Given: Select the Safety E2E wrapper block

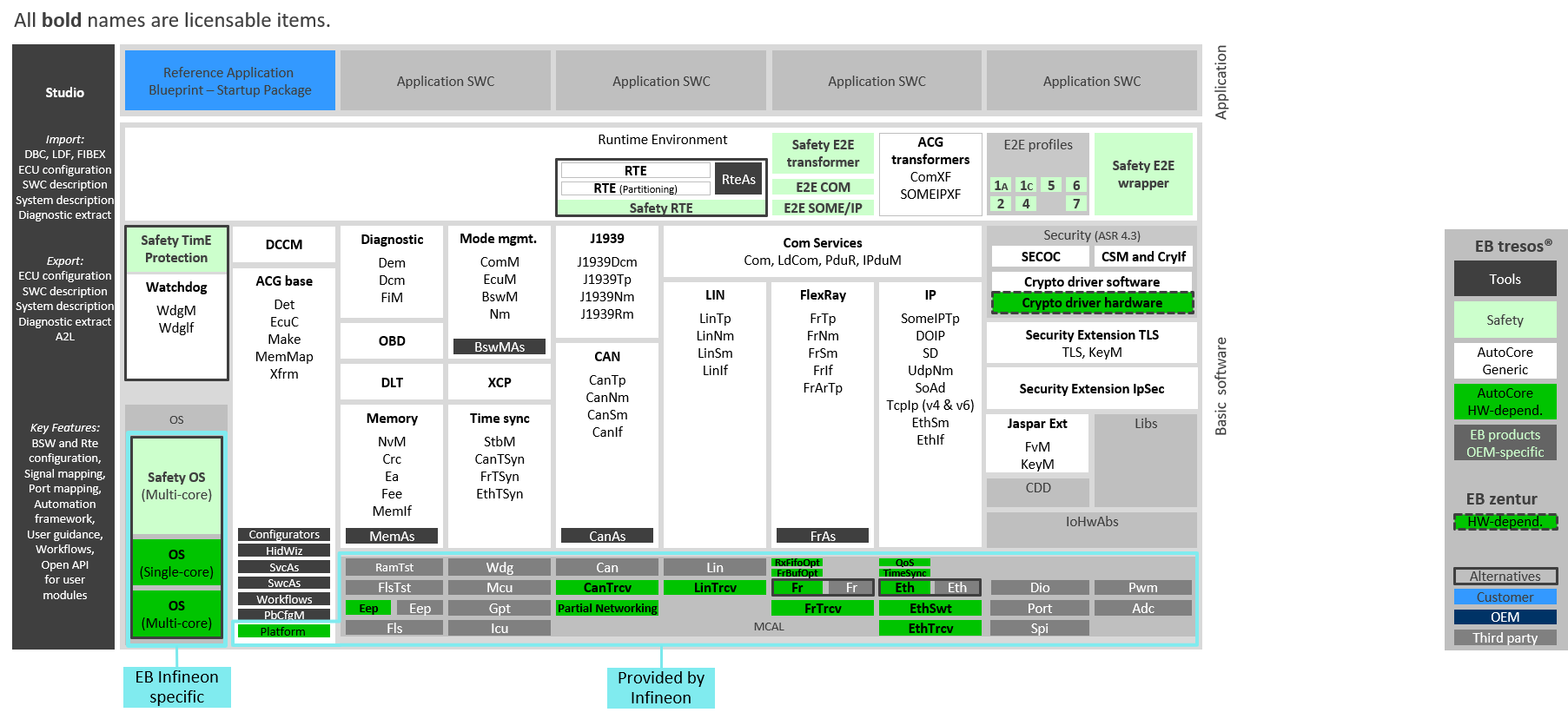Looking at the screenshot, I should 1143,174.
